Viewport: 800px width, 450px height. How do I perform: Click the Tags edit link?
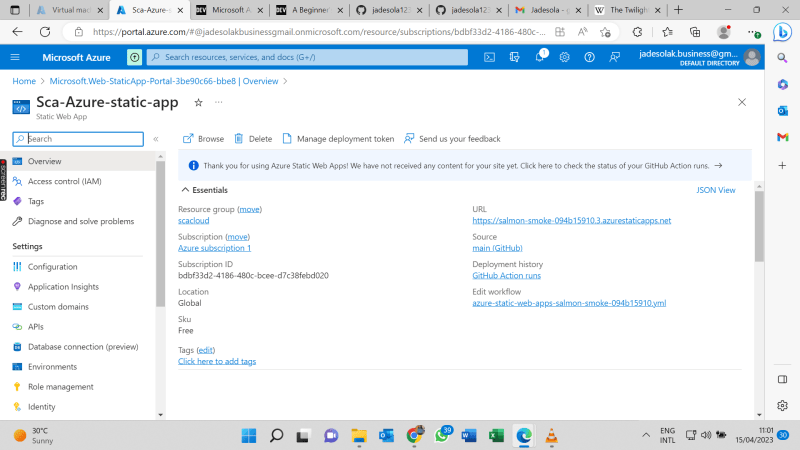tap(206, 350)
